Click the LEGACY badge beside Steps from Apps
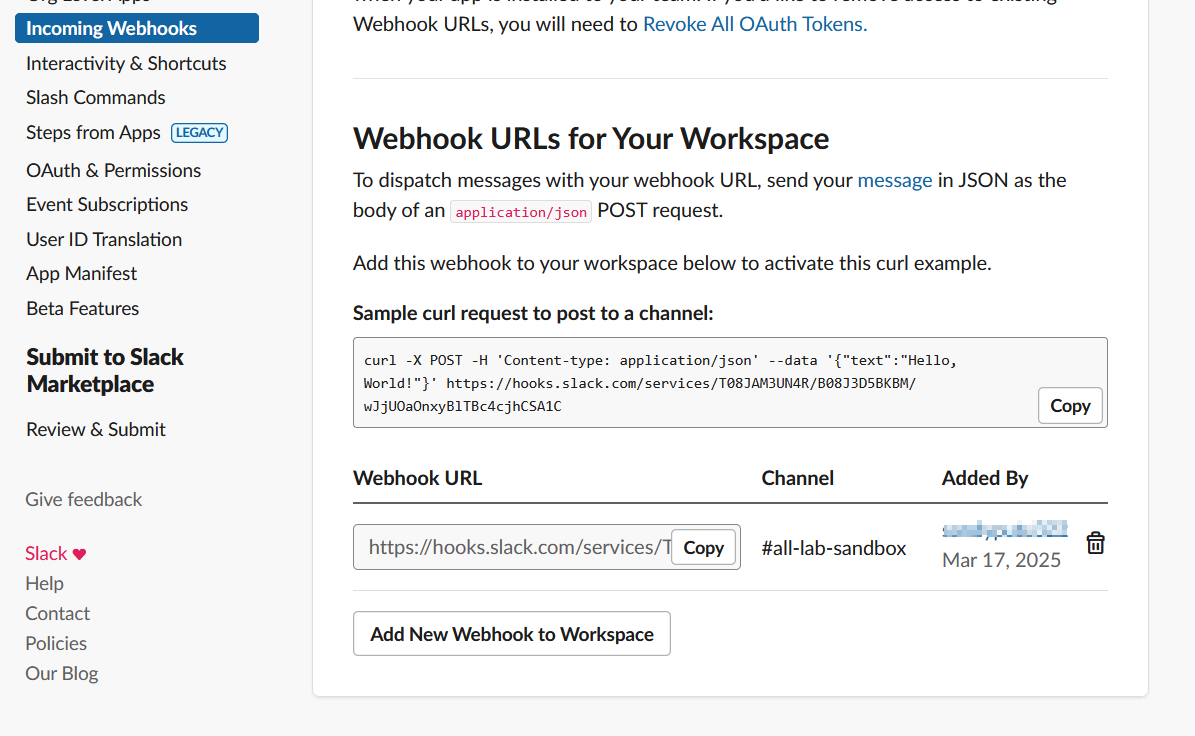 click(200, 132)
